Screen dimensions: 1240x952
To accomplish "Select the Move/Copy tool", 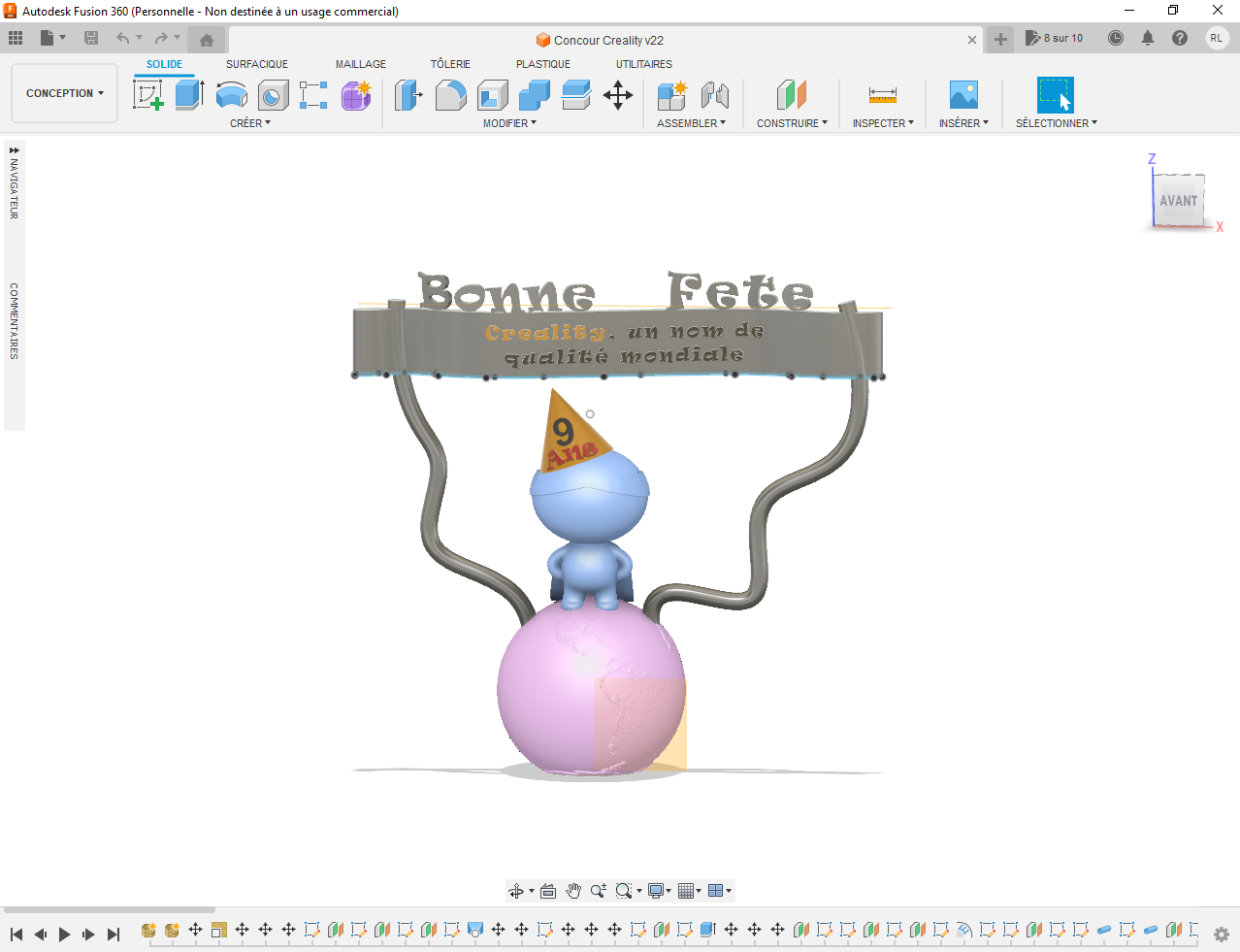I will (618, 95).
